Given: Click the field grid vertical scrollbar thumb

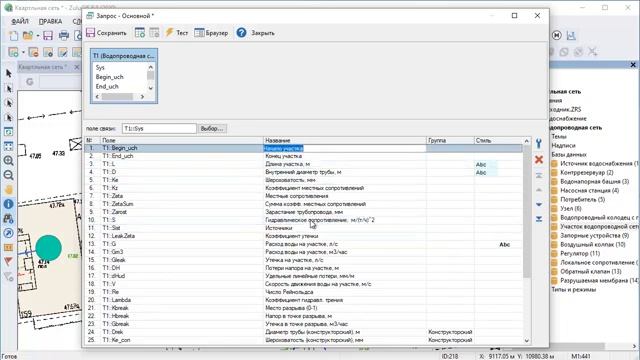Looking at the screenshot, I should tap(527, 211).
